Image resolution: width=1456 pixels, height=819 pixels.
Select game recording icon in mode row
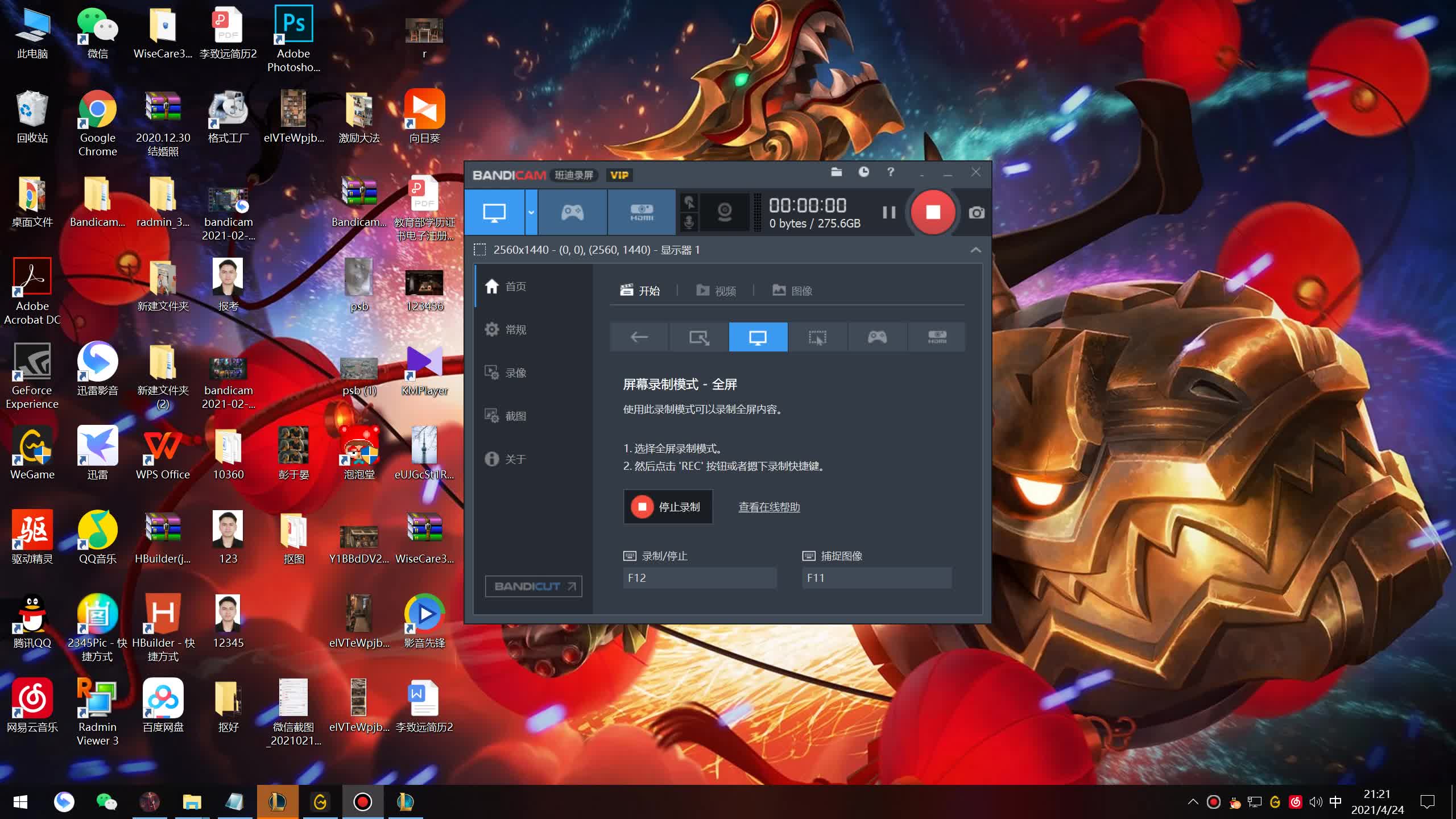pos(877,337)
